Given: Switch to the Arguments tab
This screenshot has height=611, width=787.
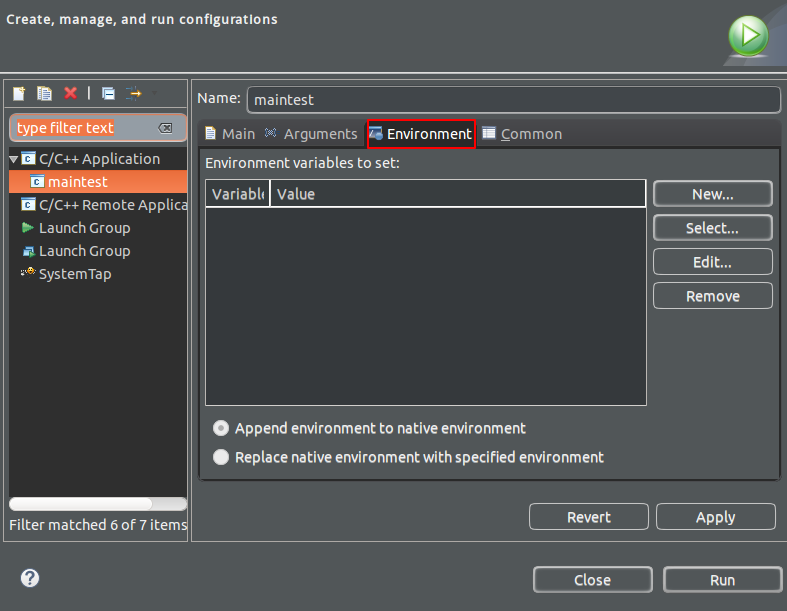Looking at the screenshot, I should tap(311, 134).
